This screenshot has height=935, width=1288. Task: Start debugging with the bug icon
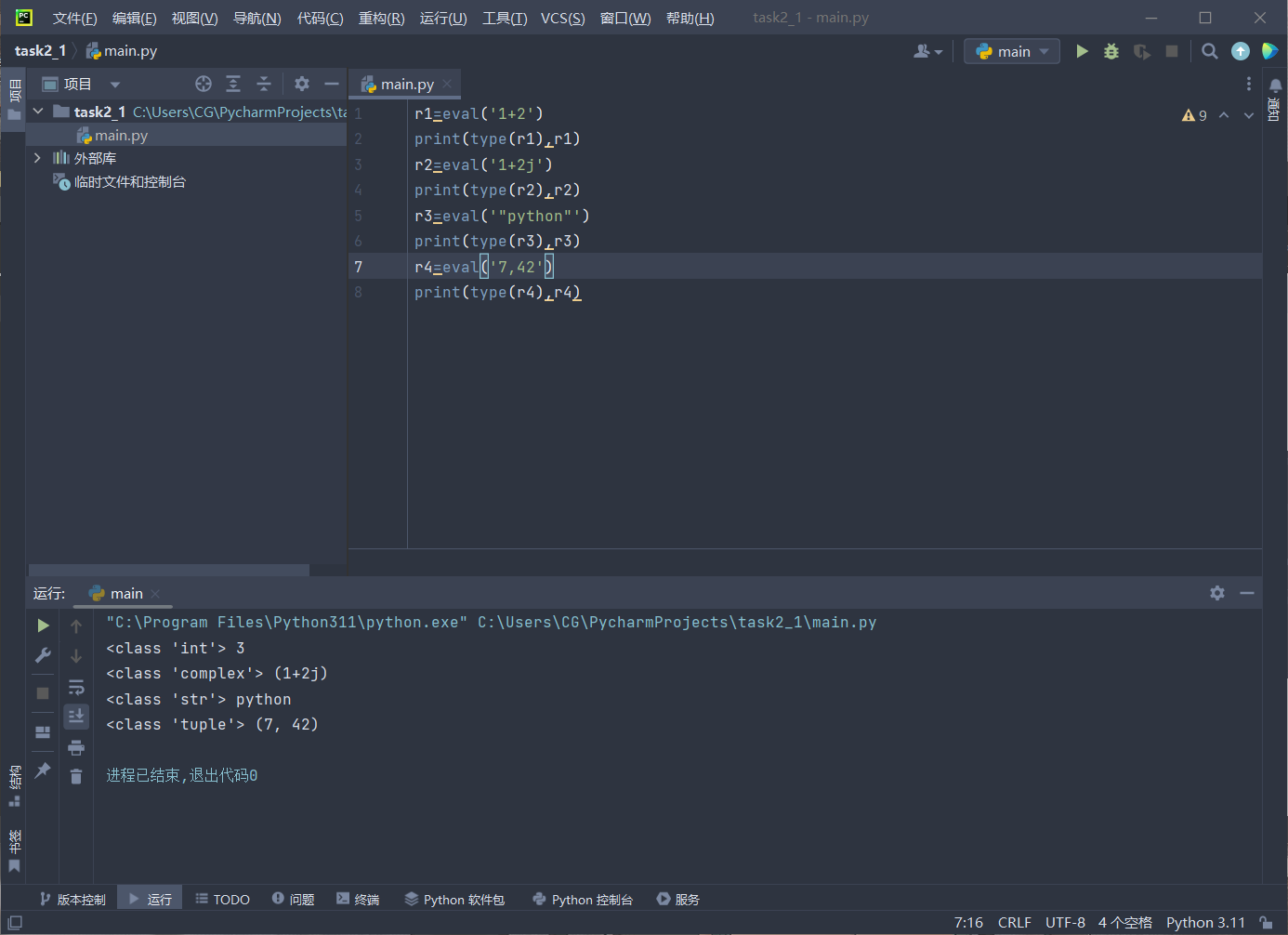point(1111,51)
